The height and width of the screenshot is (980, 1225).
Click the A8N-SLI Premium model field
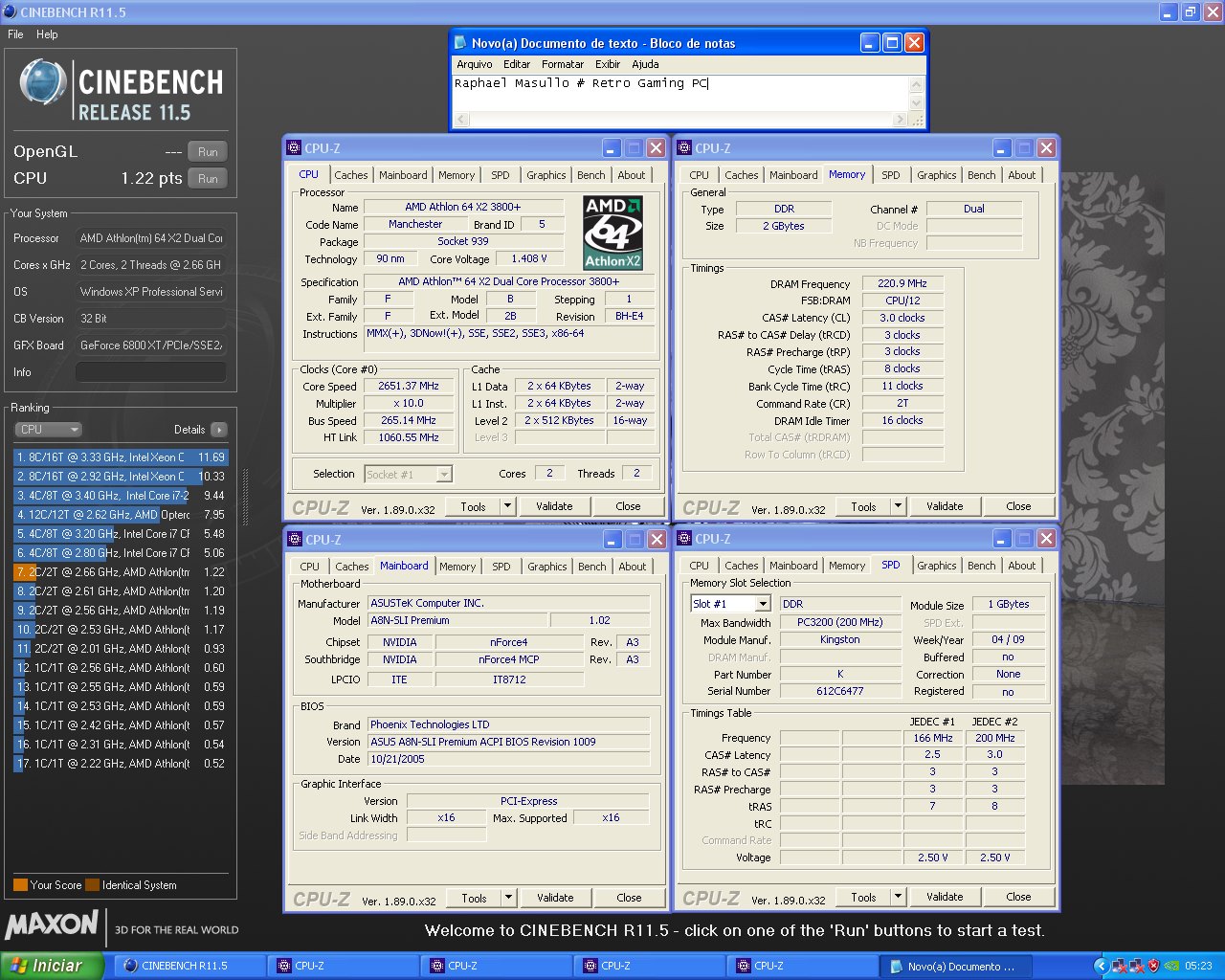[x=458, y=621]
